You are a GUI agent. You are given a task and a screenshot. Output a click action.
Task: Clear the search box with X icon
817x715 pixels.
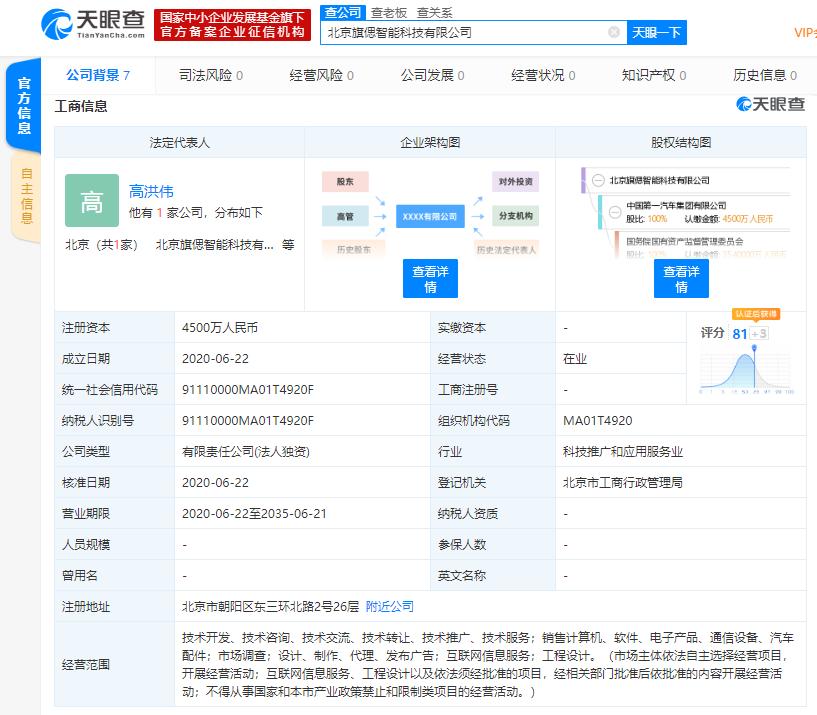(x=614, y=32)
